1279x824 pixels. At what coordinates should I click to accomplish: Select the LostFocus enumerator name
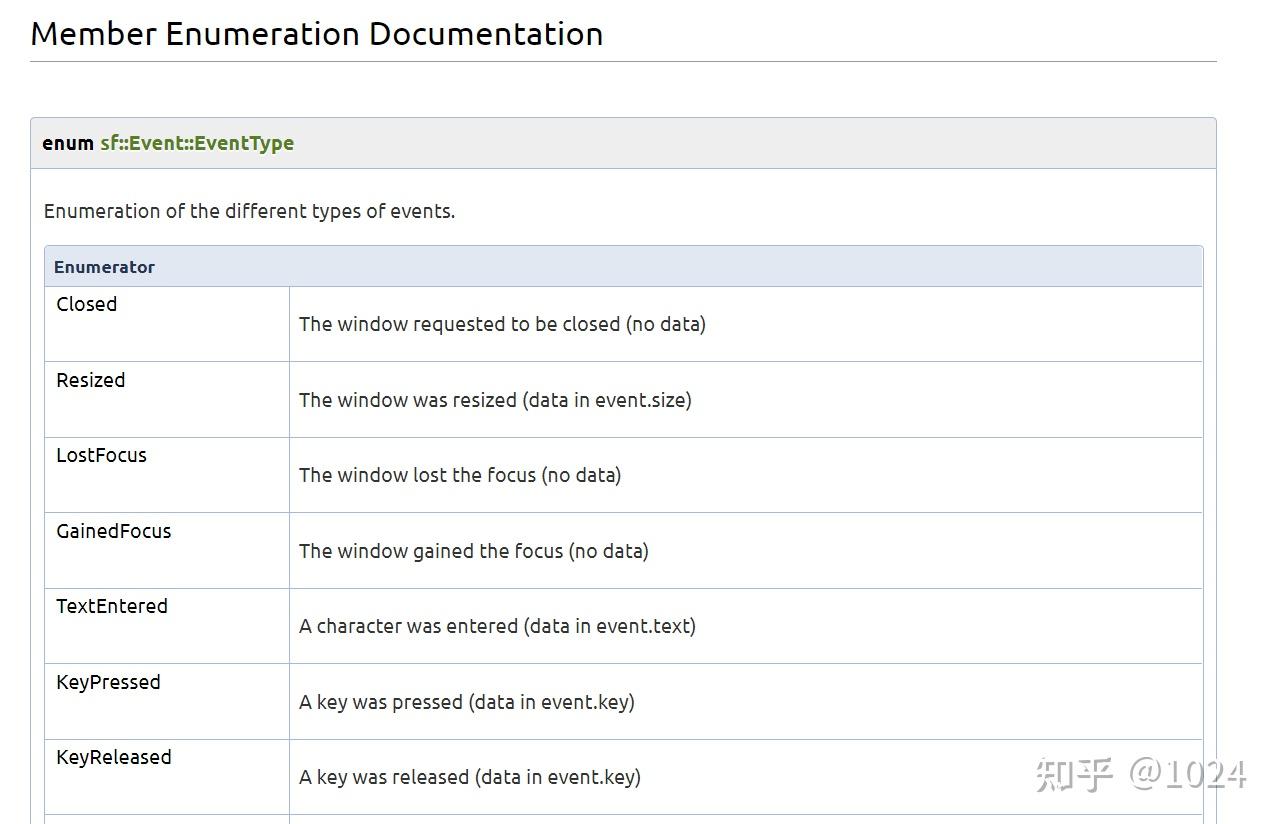click(x=101, y=455)
